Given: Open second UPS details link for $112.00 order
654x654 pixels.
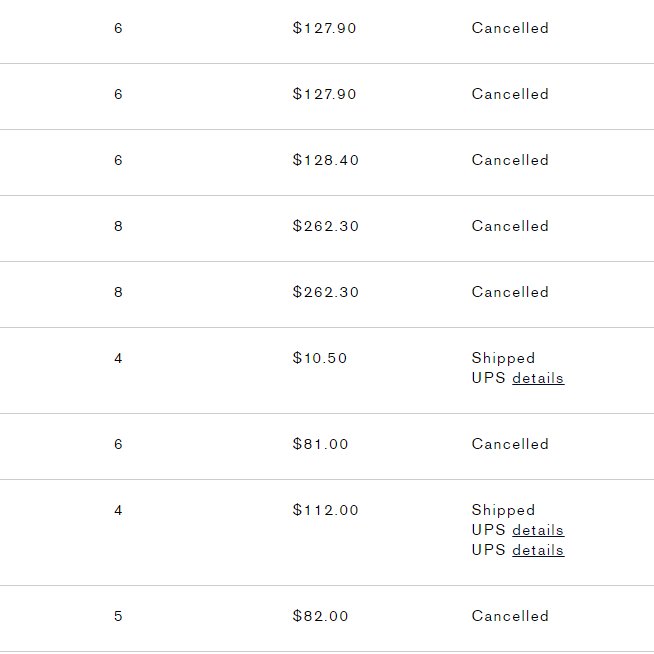Looking at the screenshot, I should (x=538, y=550).
